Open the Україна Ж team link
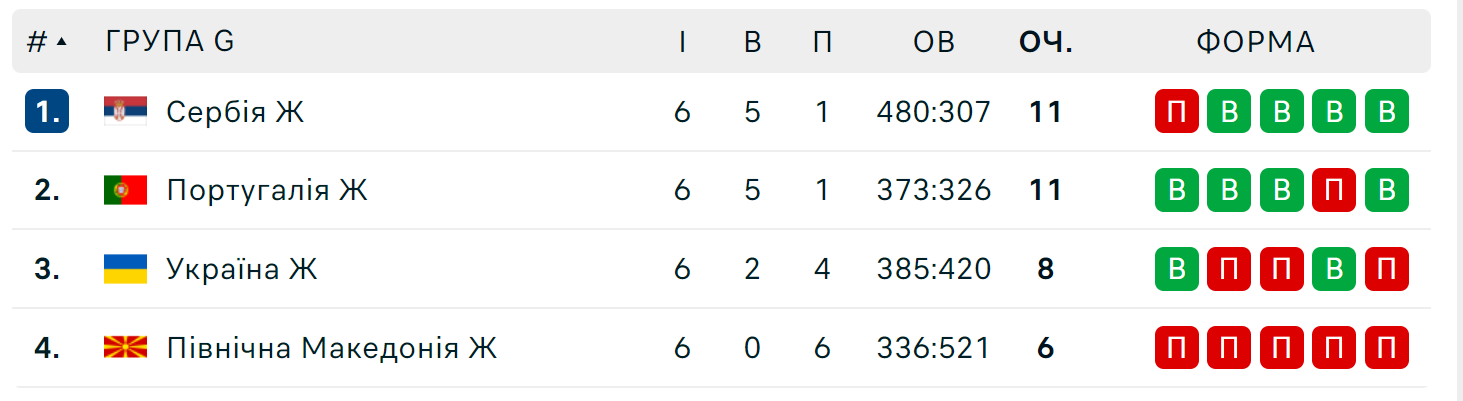Viewport: 1463px width, 401px height. (x=241, y=269)
